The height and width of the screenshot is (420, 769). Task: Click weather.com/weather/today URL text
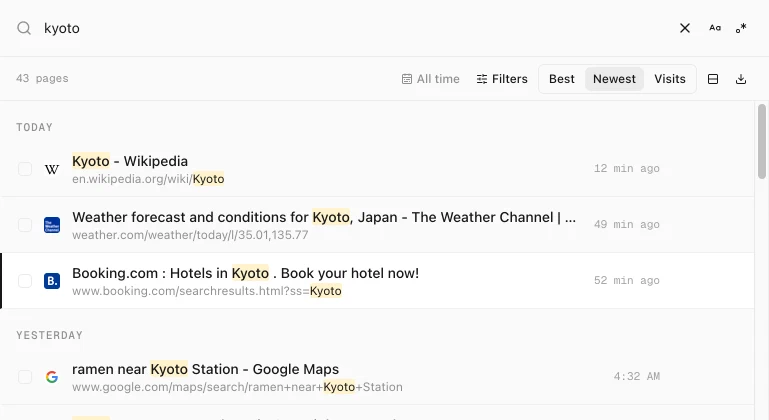190,235
